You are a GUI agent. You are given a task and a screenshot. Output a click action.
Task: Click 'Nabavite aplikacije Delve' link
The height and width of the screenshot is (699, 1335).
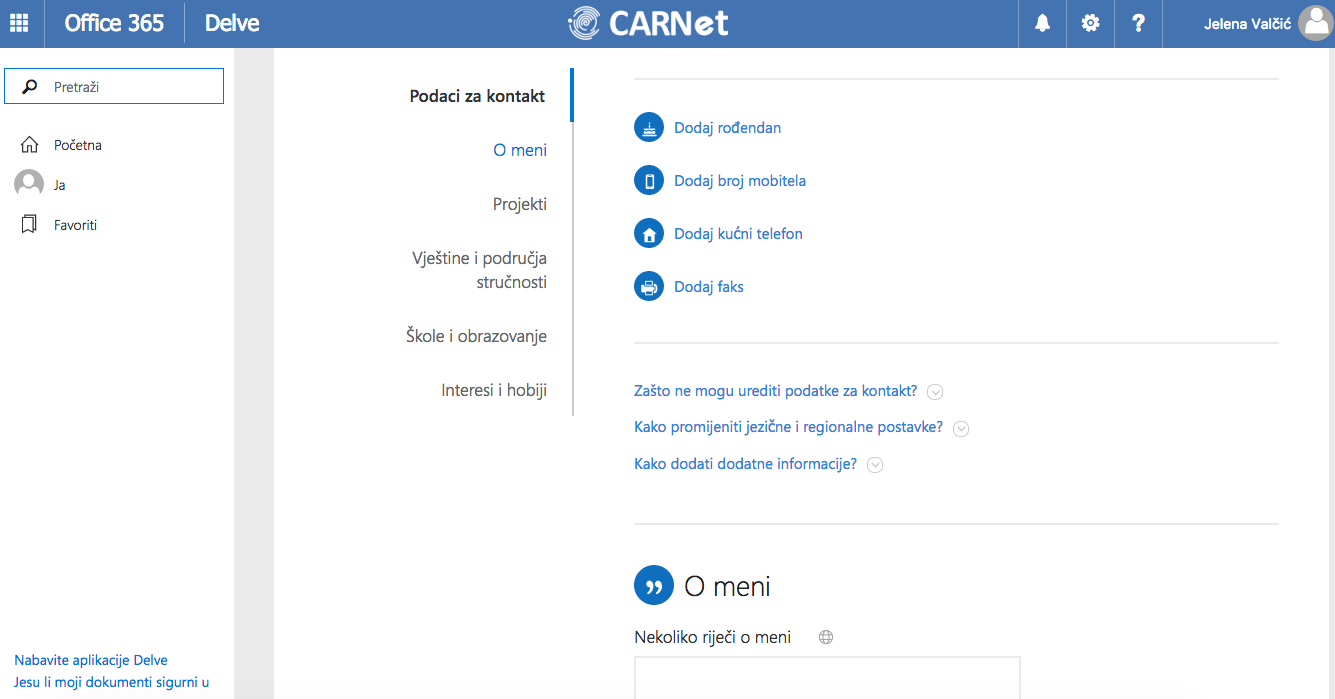[91, 660]
